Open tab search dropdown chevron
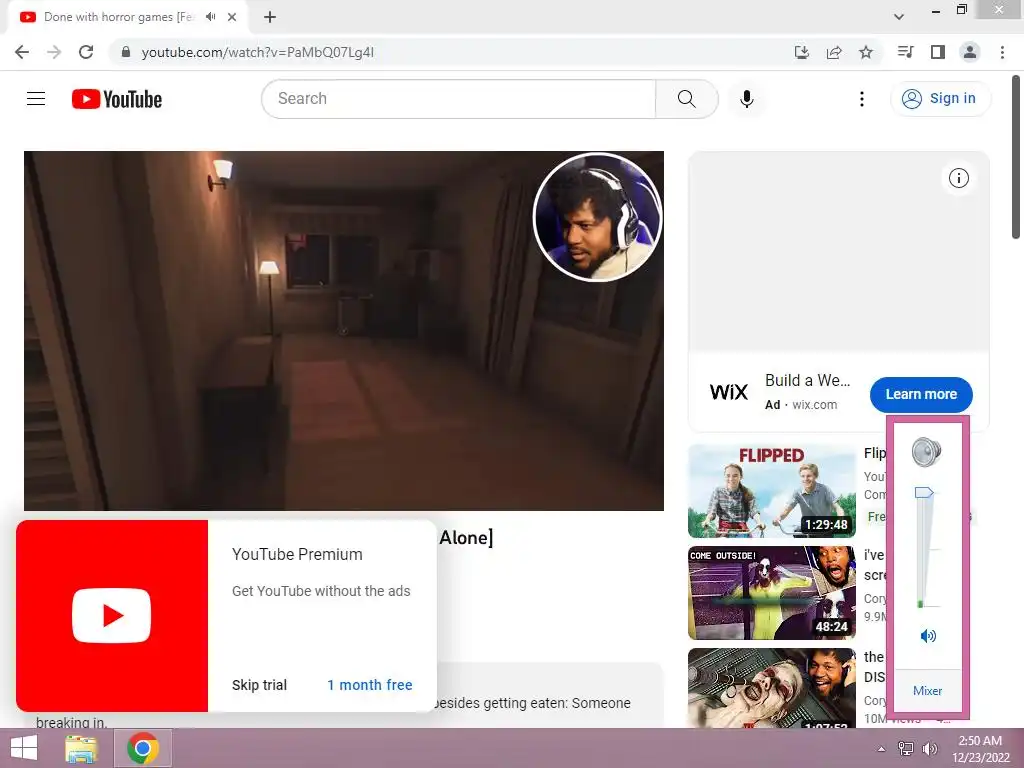 click(x=899, y=18)
